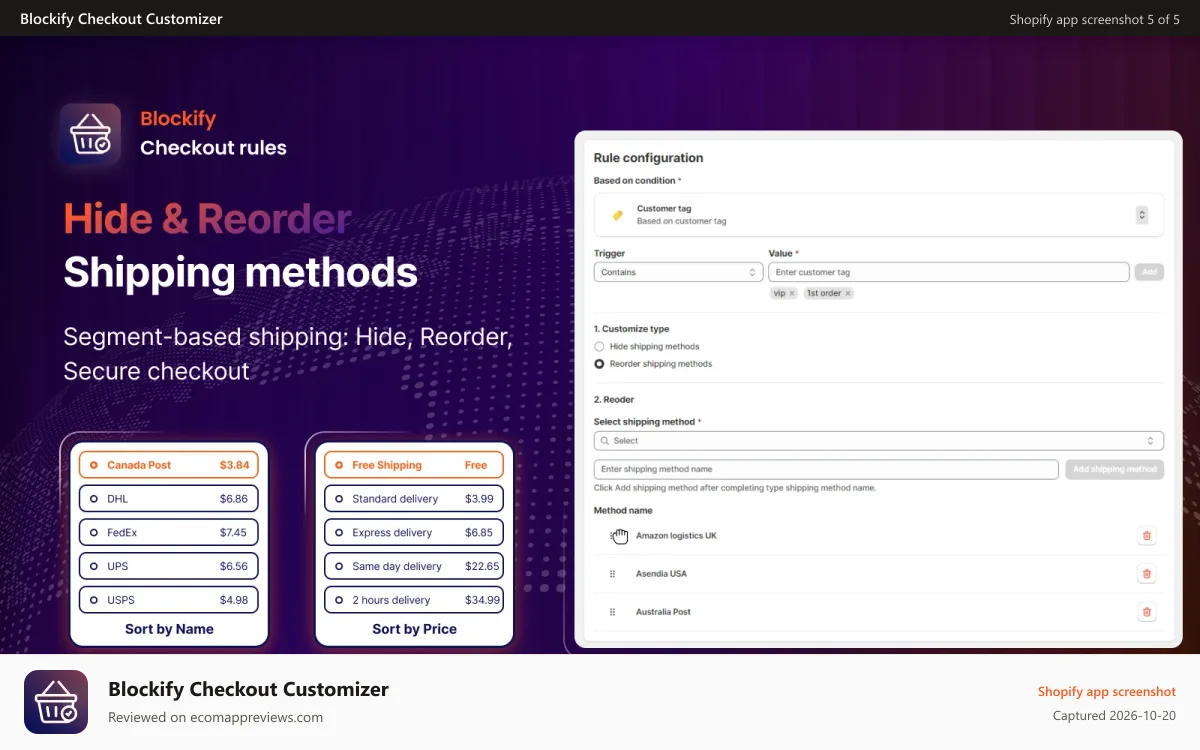Click the 2. Reoder section label
Image resolution: width=1200 pixels, height=750 pixels.
coord(614,400)
